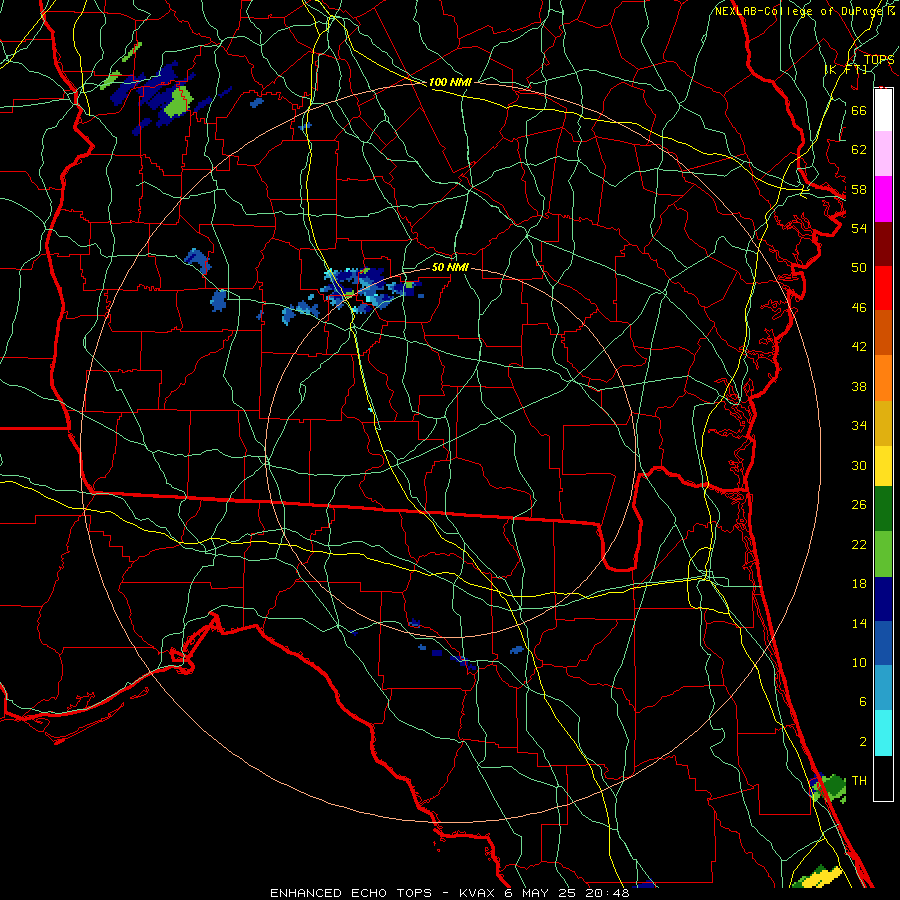Click the light pink legend swatch

tap(883, 154)
